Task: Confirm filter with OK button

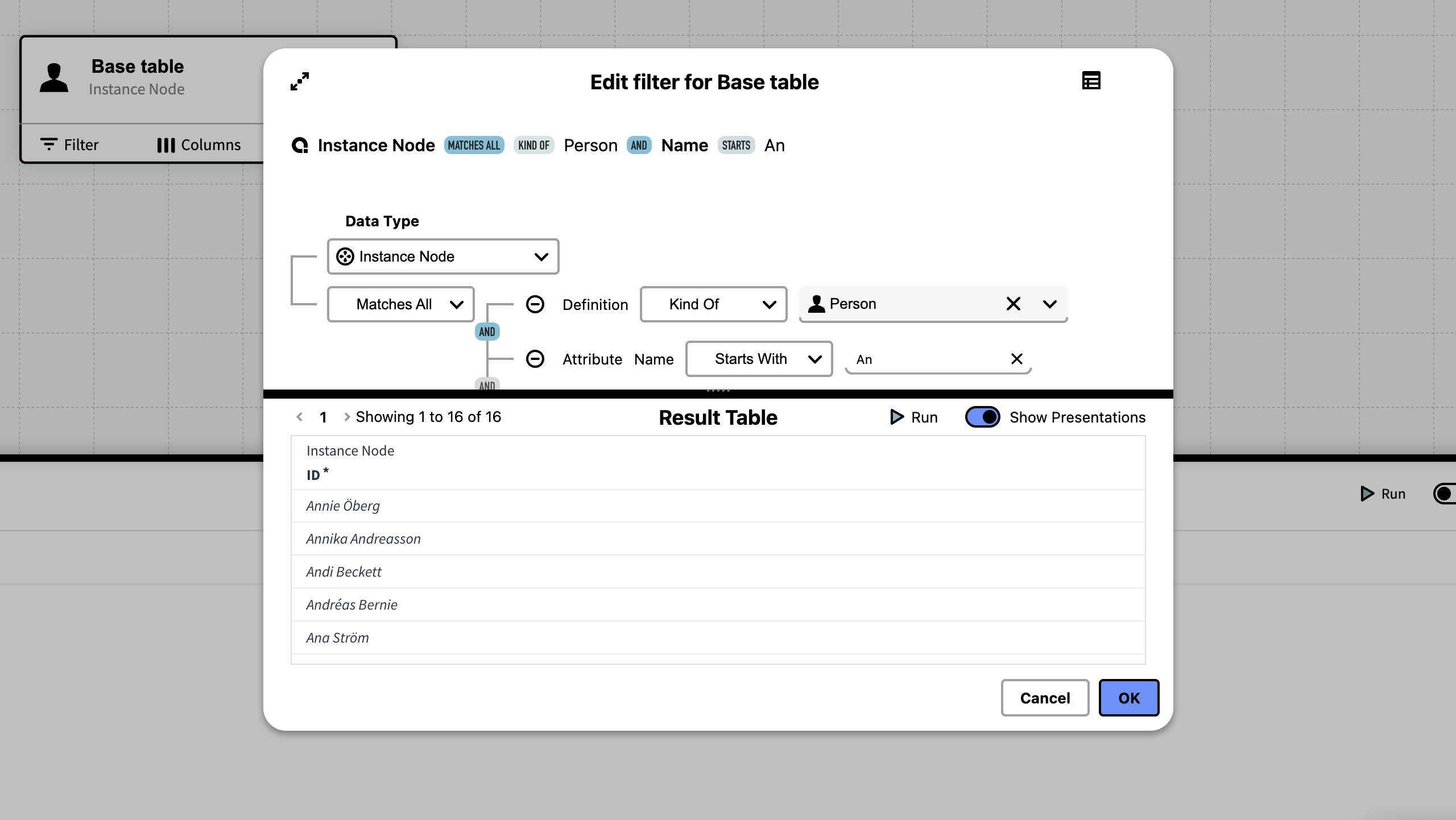Action: 1128,698
